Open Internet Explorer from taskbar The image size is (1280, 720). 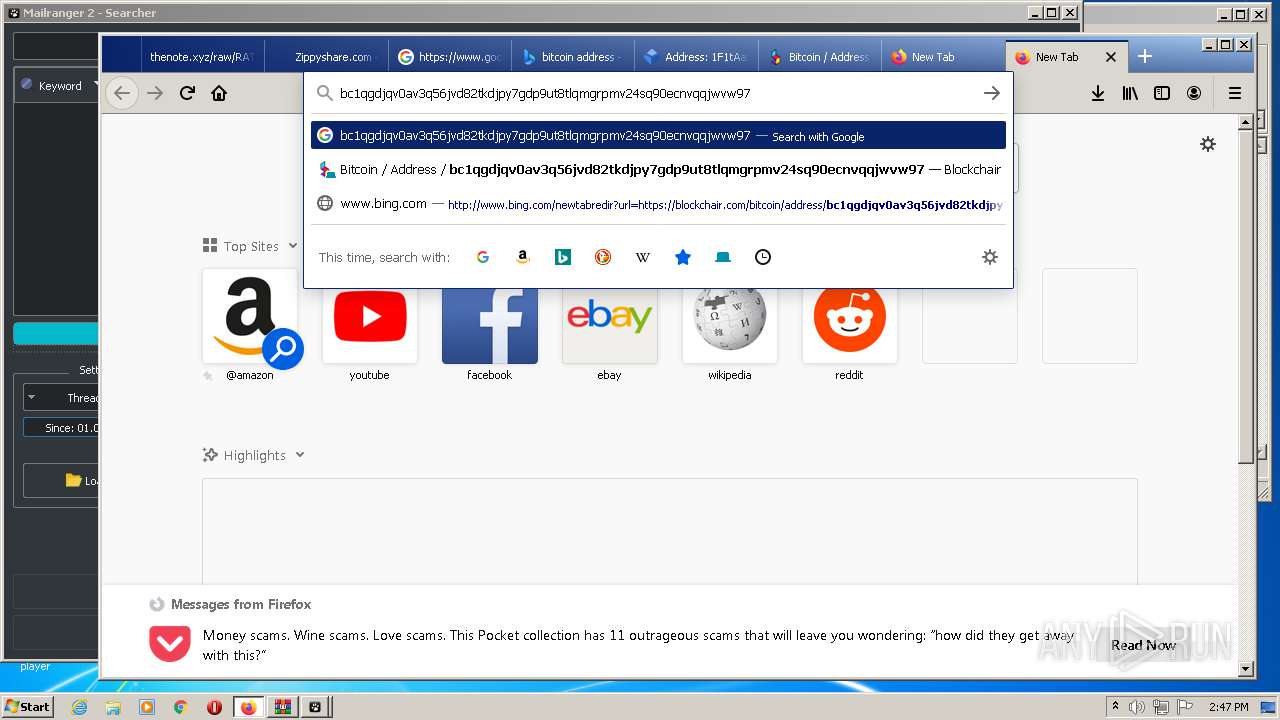pyautogui.click(x=79, y=707)
